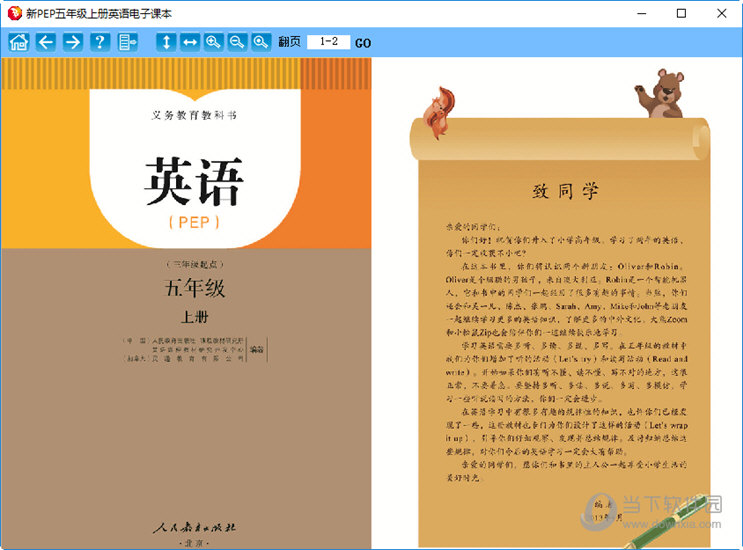743x550 pixels.
Task: Fit page to height icon
Action: 166,42
